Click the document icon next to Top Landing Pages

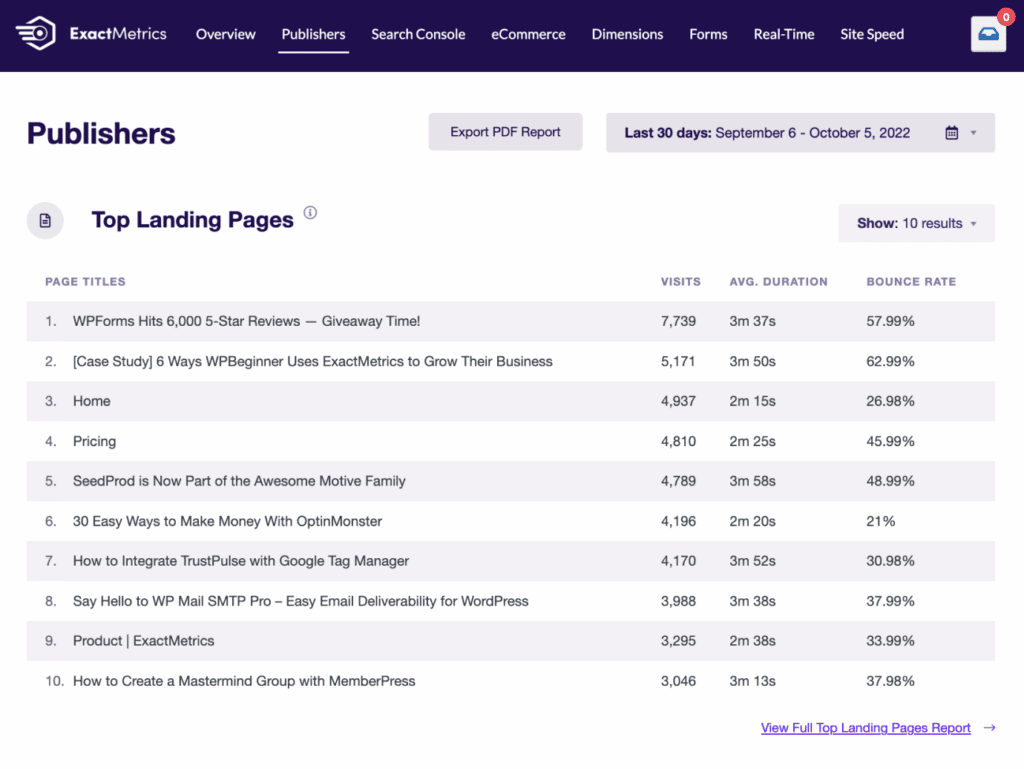point(45,221)
